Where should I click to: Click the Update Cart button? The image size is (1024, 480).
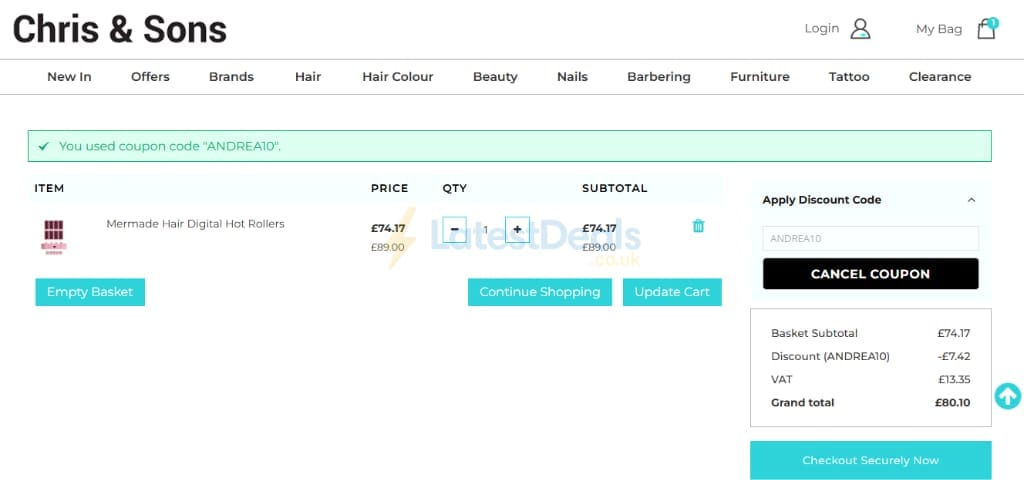point(672,292)
